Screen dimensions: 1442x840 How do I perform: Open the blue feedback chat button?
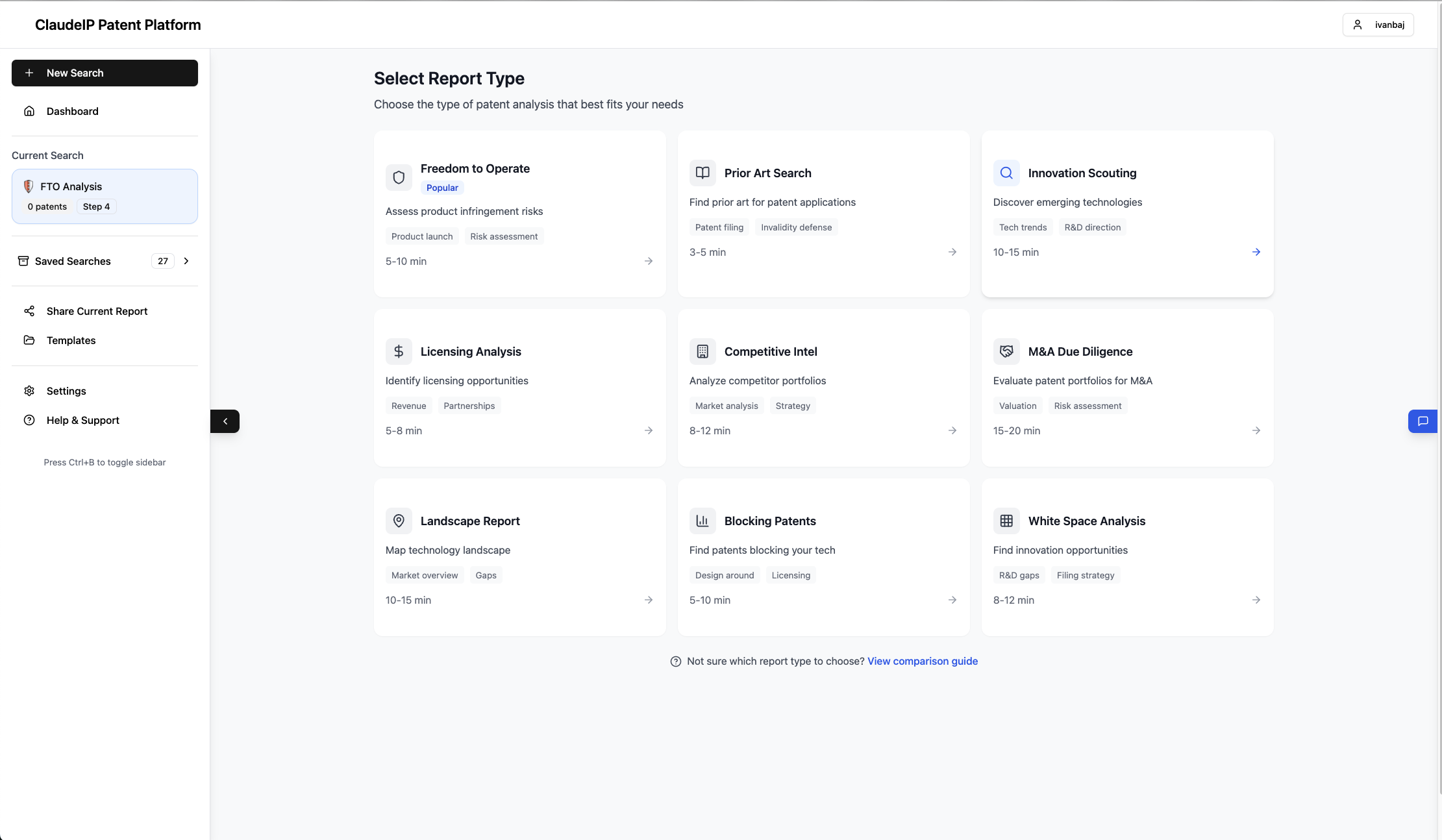1423,421
